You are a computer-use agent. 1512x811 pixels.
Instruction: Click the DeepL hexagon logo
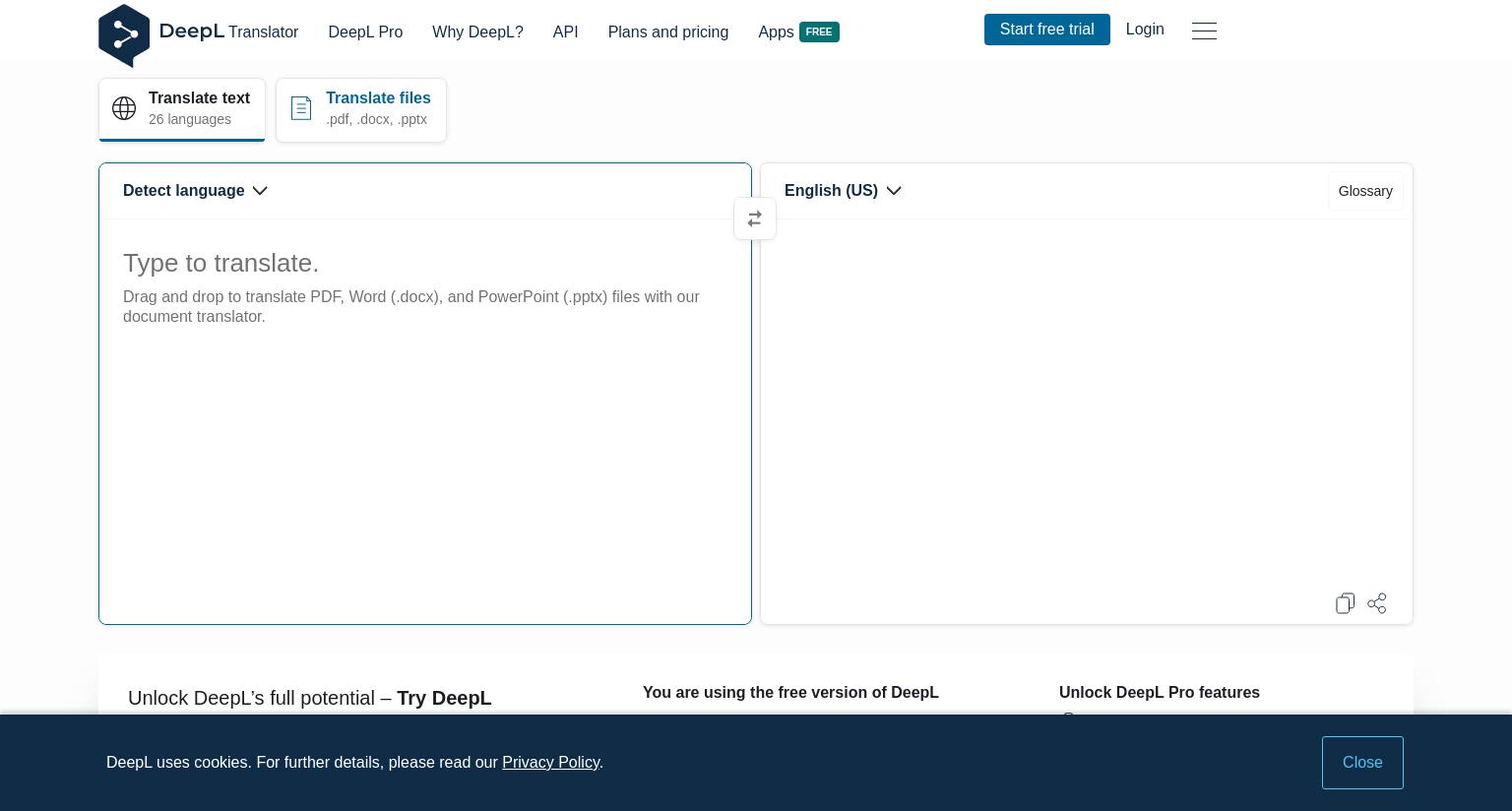(x=124, y=35)
